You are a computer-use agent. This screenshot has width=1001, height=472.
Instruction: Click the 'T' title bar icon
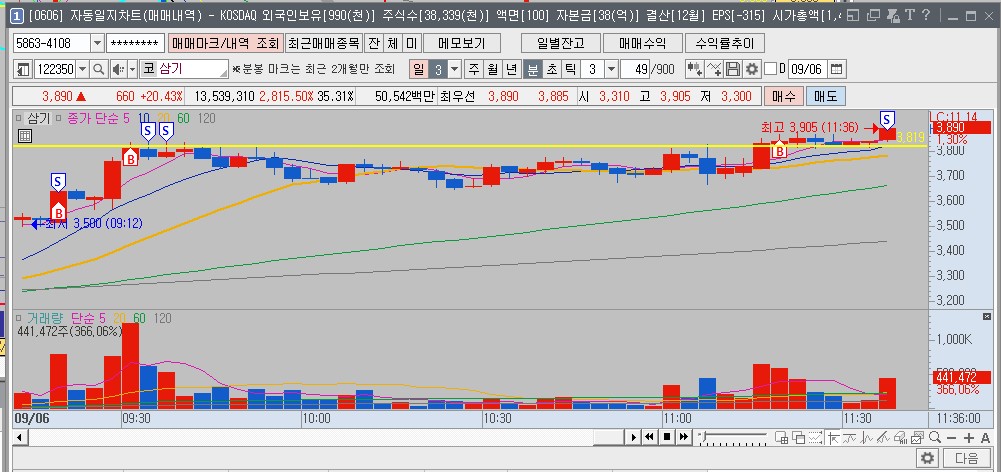point(910,15)
